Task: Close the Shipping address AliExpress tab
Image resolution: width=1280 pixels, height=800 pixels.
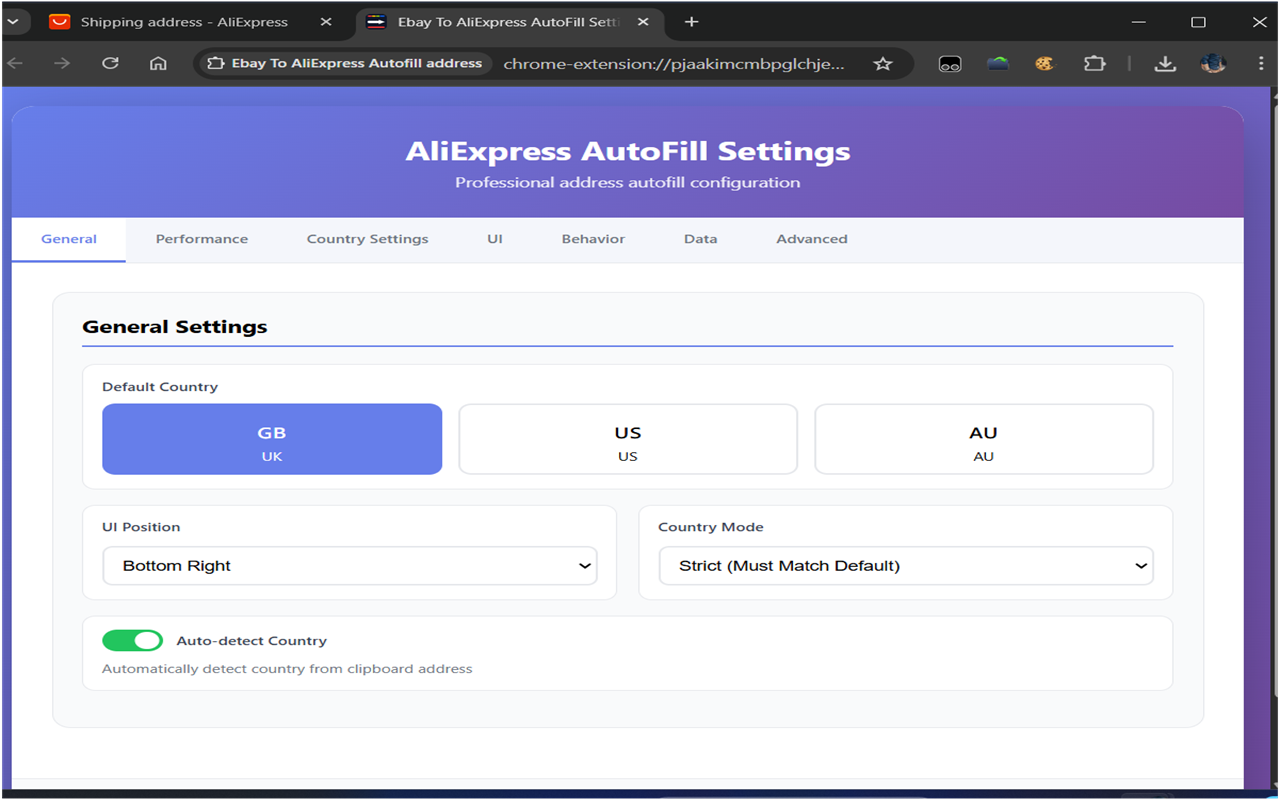Action: [x=325, y=21]
